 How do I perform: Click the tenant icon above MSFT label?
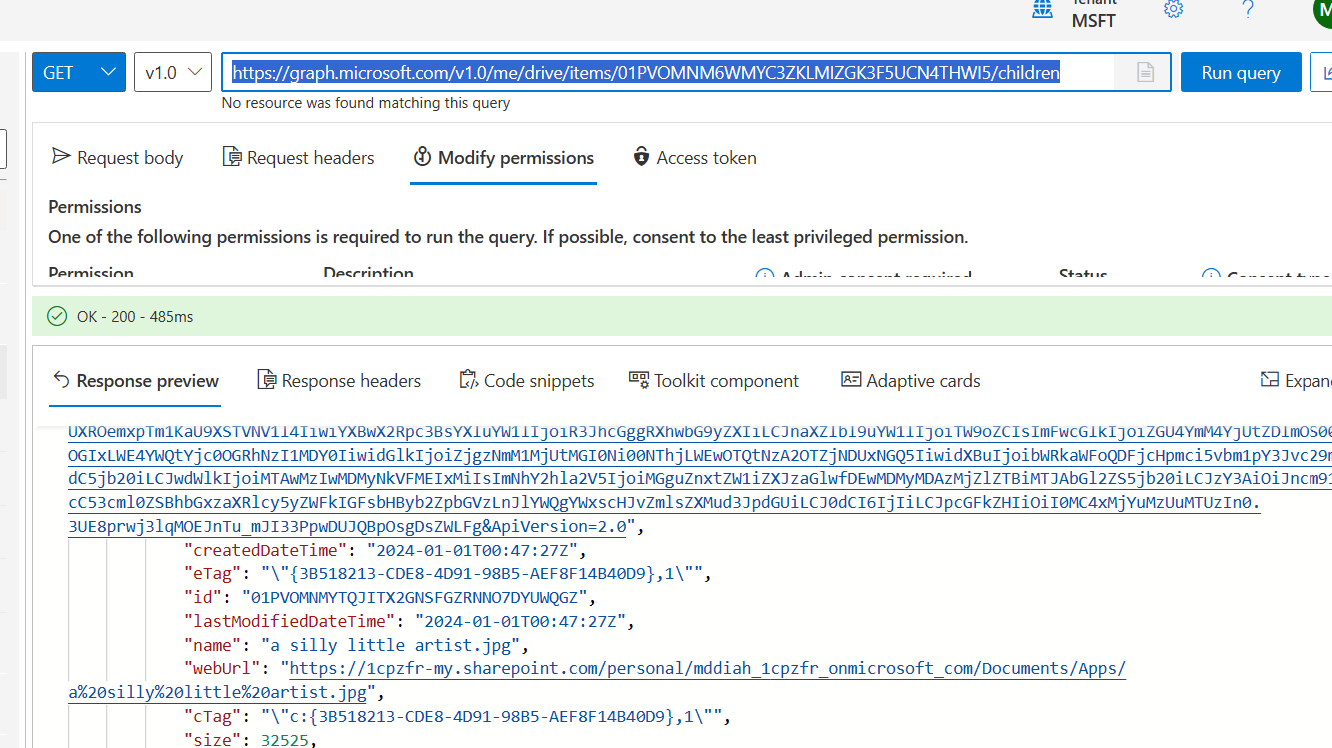click(1041, 9)
